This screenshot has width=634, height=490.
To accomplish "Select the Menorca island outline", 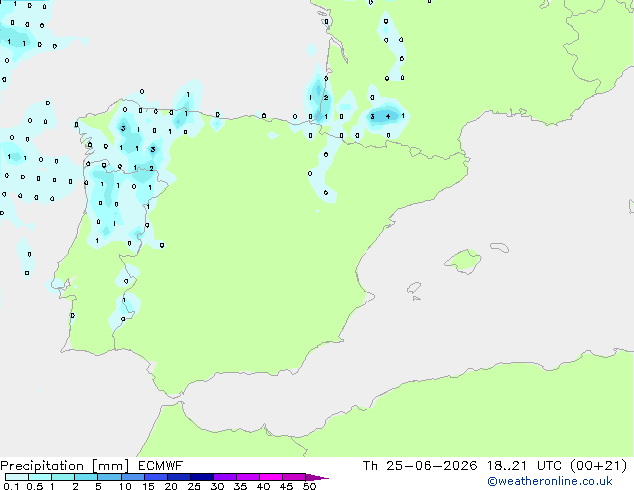I will 499,247.
